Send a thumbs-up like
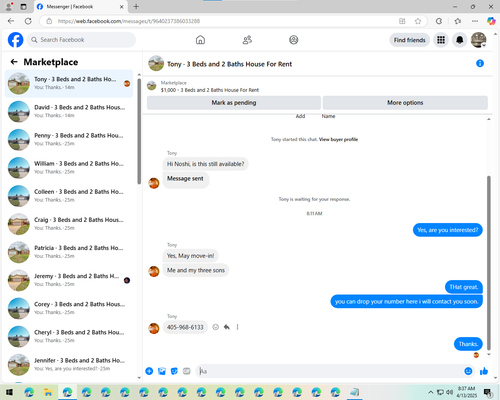The width and height of the screenshot is (500, 400). 484,371
